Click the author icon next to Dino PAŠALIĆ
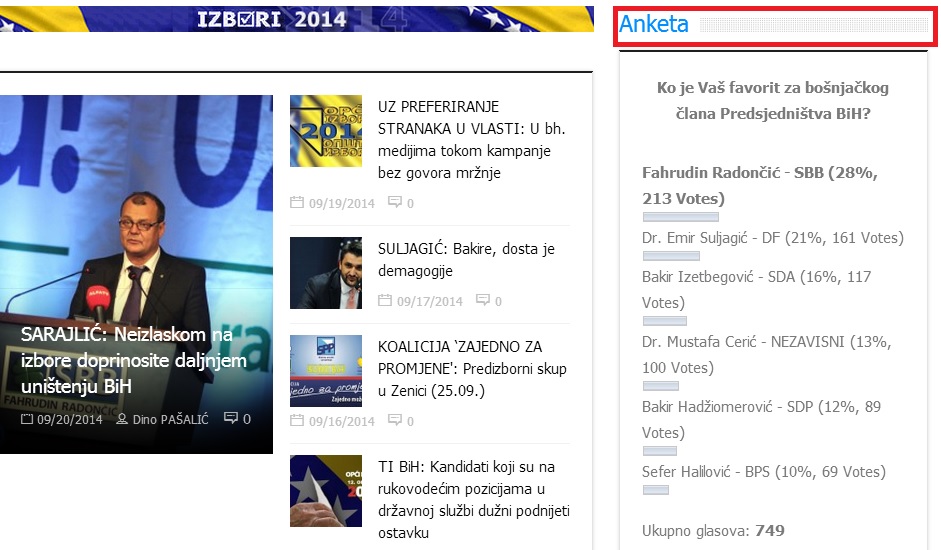 122,419
